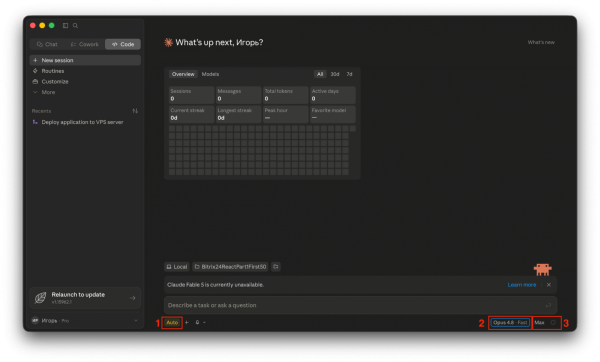Dismiss the Claude Fable 5 unavailable notice

pyautogui.click(x=549, y=285)
